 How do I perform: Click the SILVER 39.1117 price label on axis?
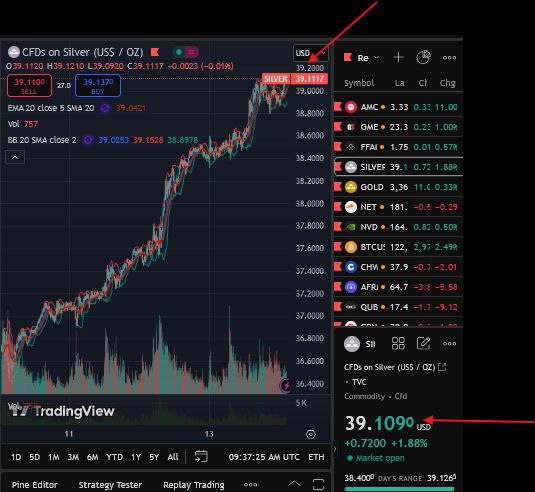[295, 79]
